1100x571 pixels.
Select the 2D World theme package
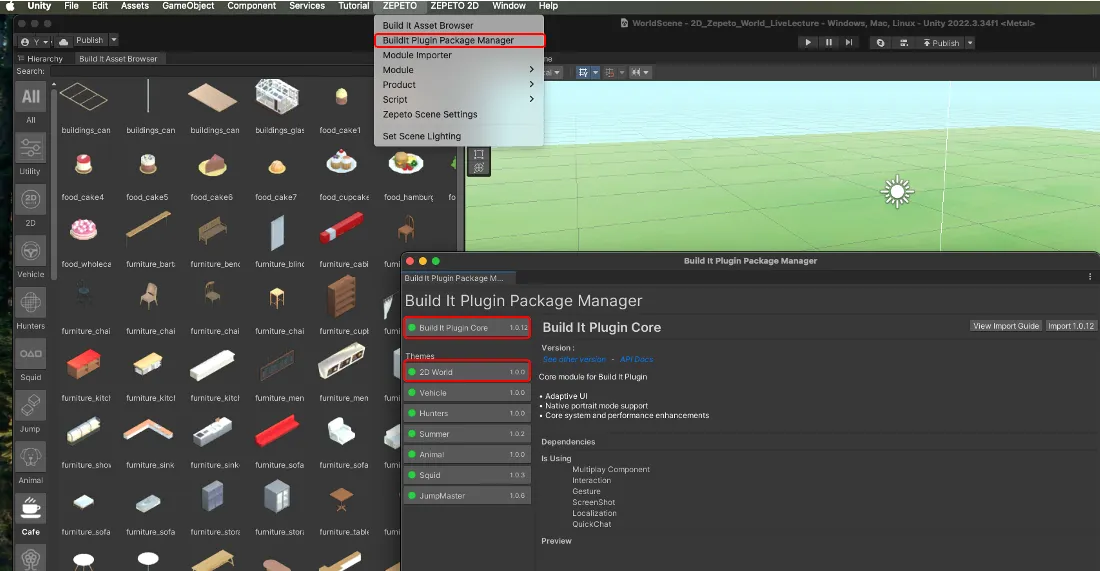pos(467,372)
